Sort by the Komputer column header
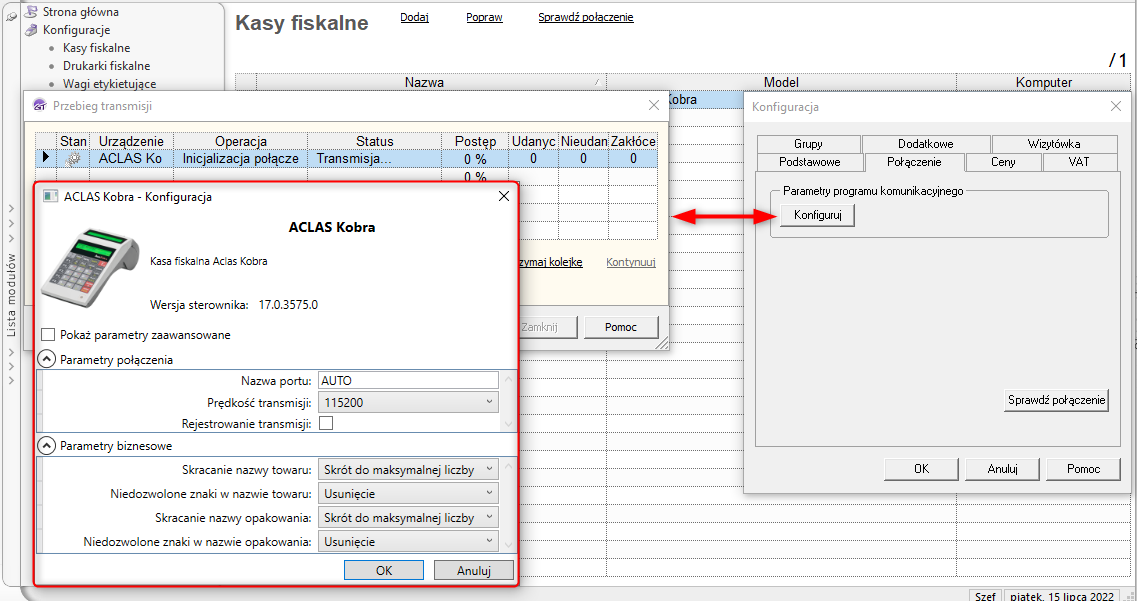The image size is (1137, 601). pos(1043,82)
